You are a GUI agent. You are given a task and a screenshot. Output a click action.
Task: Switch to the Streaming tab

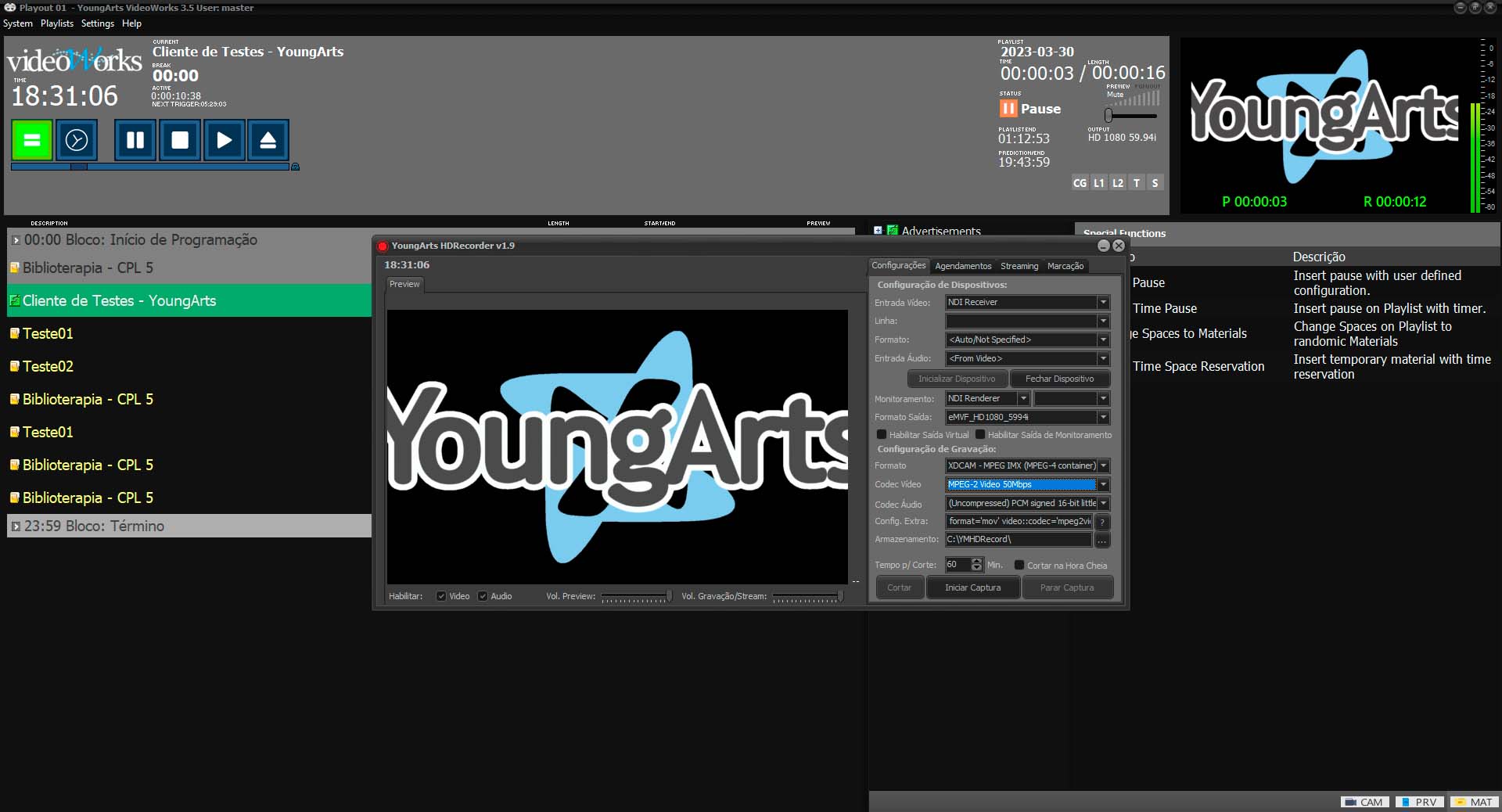tap(1019, 266)
